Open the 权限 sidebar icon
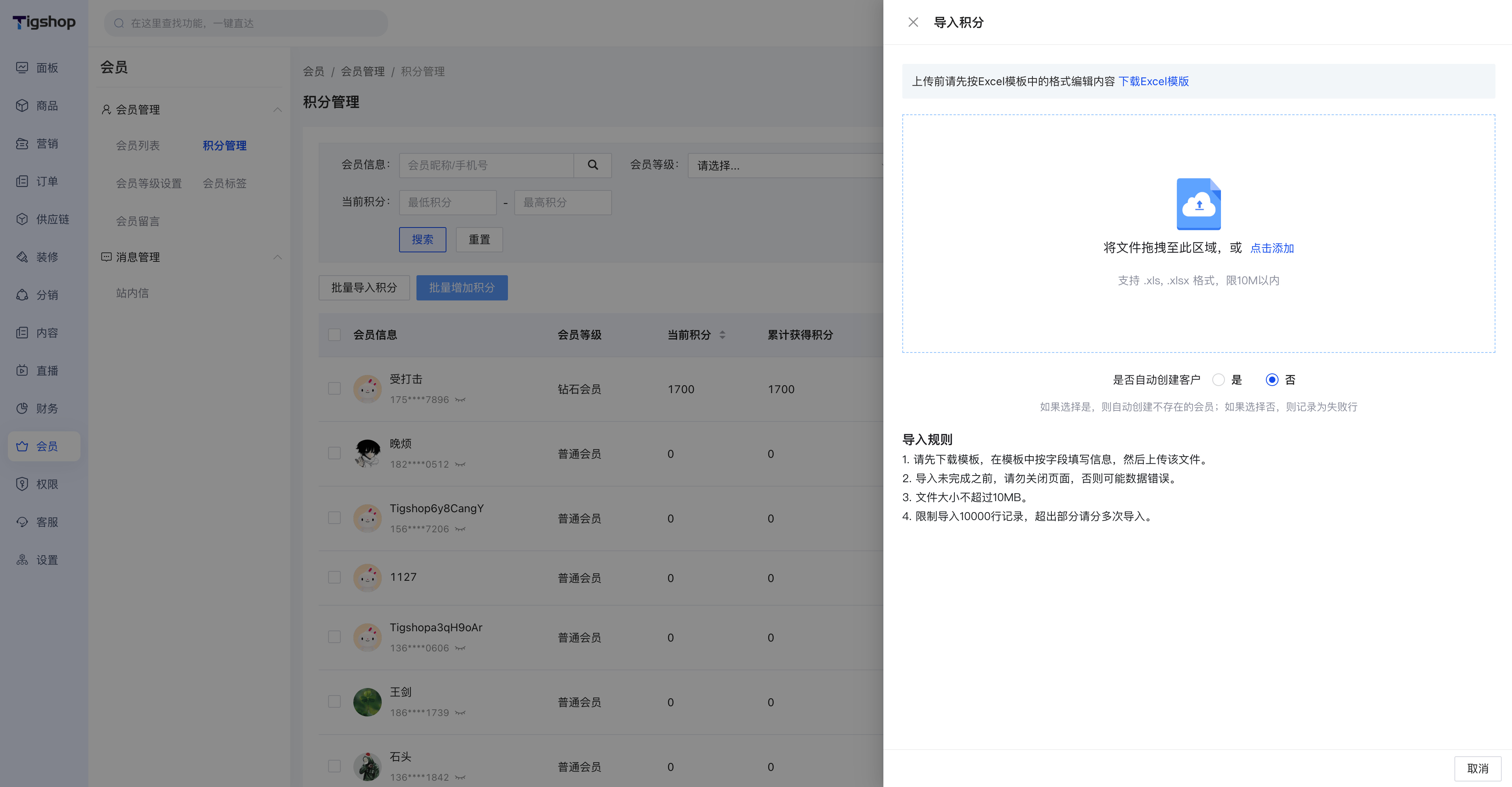Screen dimensions: 1512x787 coord(22,484)
